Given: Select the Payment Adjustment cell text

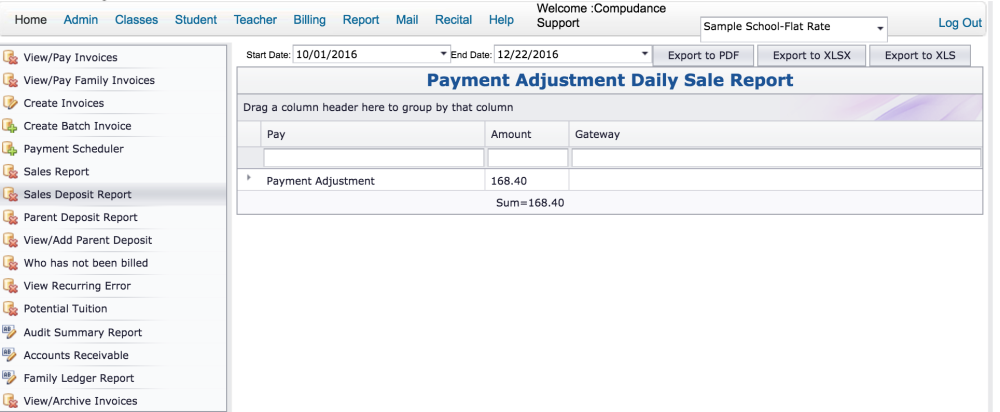Looking at the screenshot, I should click(320, 181).
